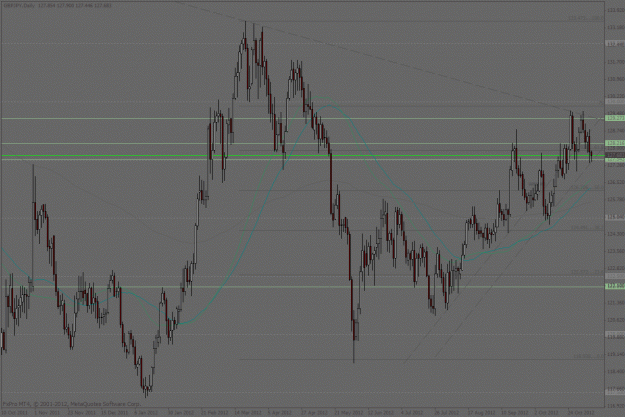Click the 10 Sep 2012 date label
The width and height of the screenshot is (625, 417).
coord(515,413)
